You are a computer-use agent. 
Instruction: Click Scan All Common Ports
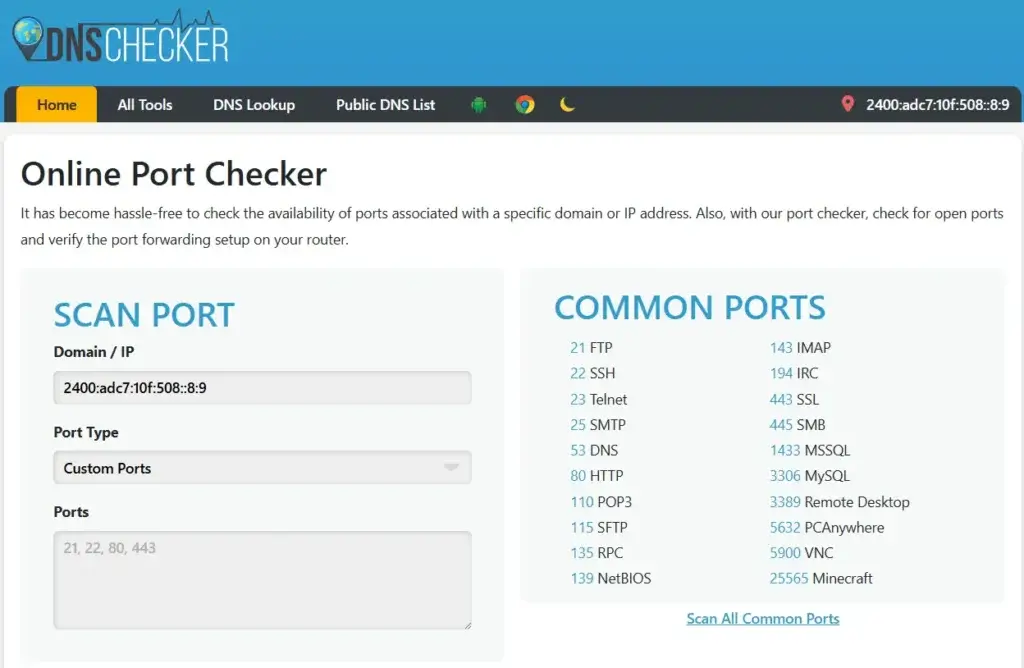[763, 618]
